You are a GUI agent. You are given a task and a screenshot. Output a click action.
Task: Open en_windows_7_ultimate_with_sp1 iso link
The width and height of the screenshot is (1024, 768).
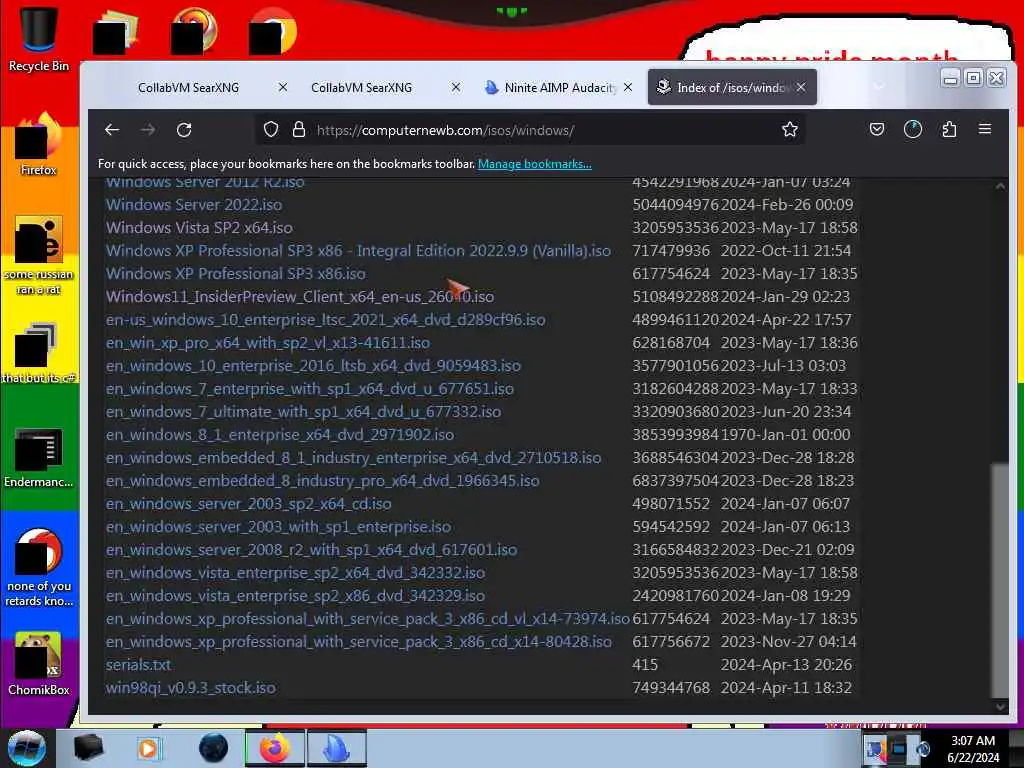[304, 411]
